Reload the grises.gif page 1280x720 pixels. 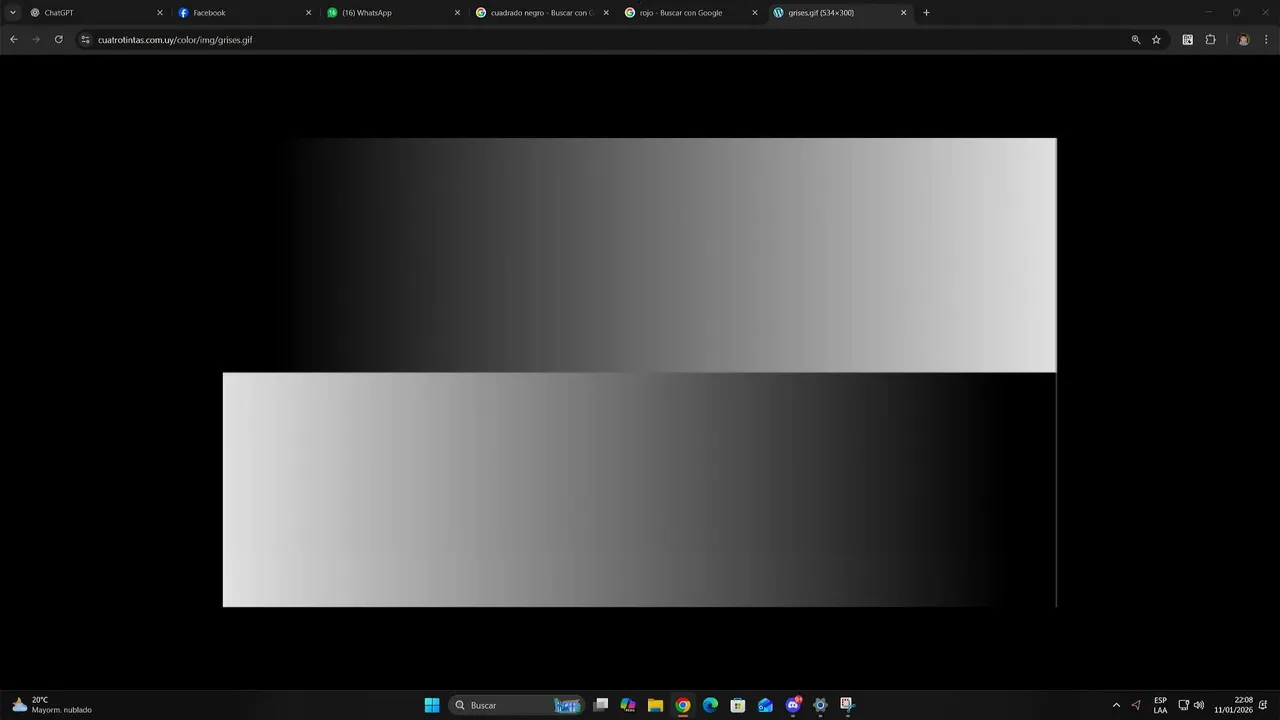[59, 40]
